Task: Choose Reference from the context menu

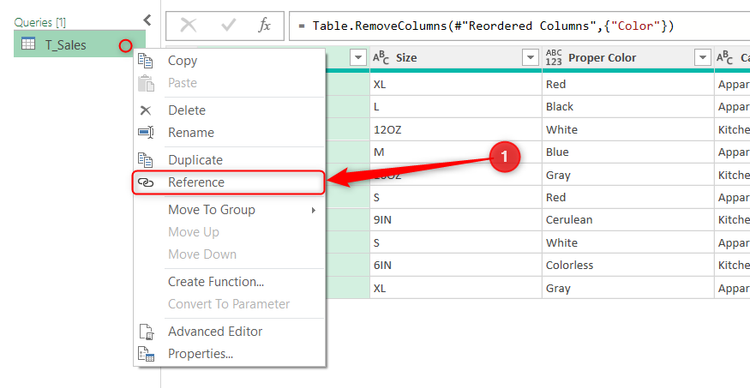Action: [229, 182]
